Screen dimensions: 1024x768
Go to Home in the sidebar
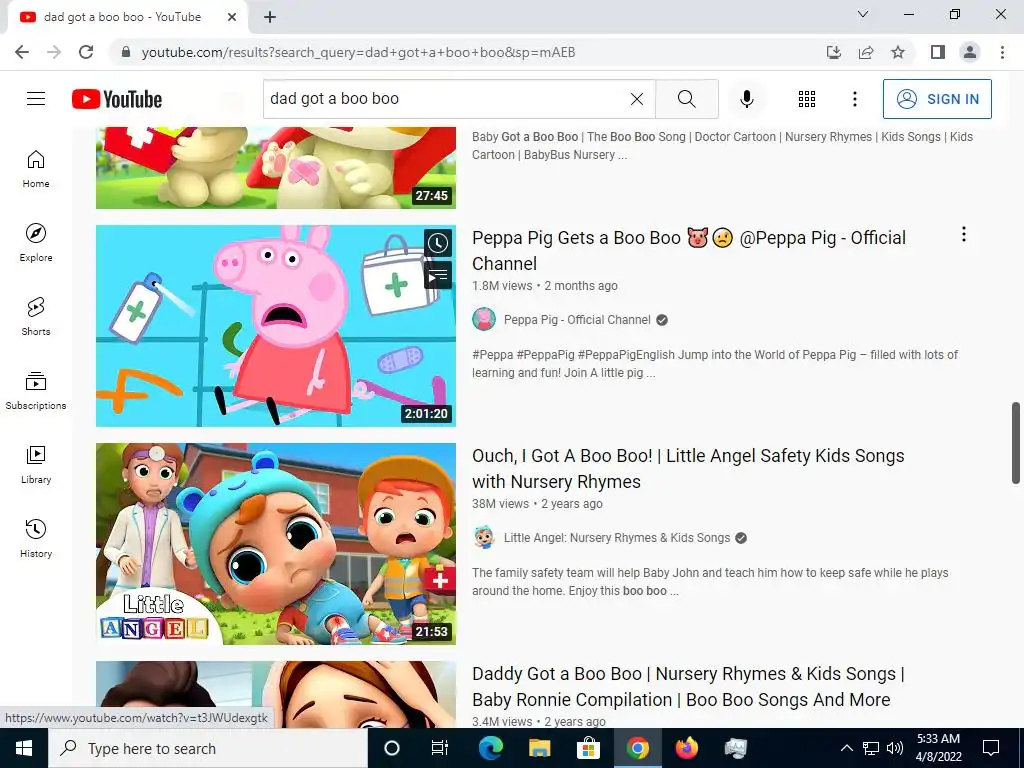tap(36, 168)
